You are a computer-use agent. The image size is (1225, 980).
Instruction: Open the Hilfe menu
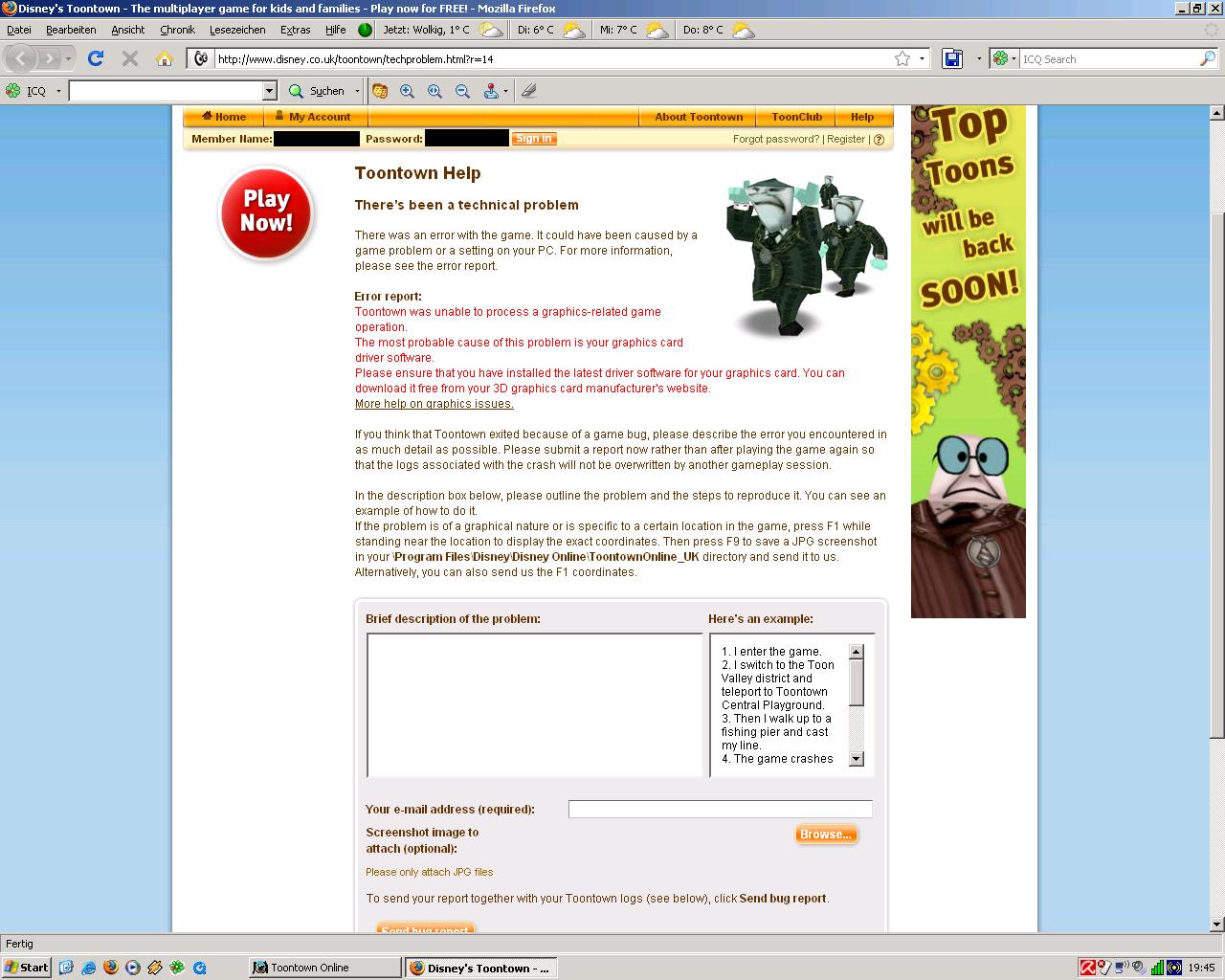pyautogui.click(x=335, y=30)
